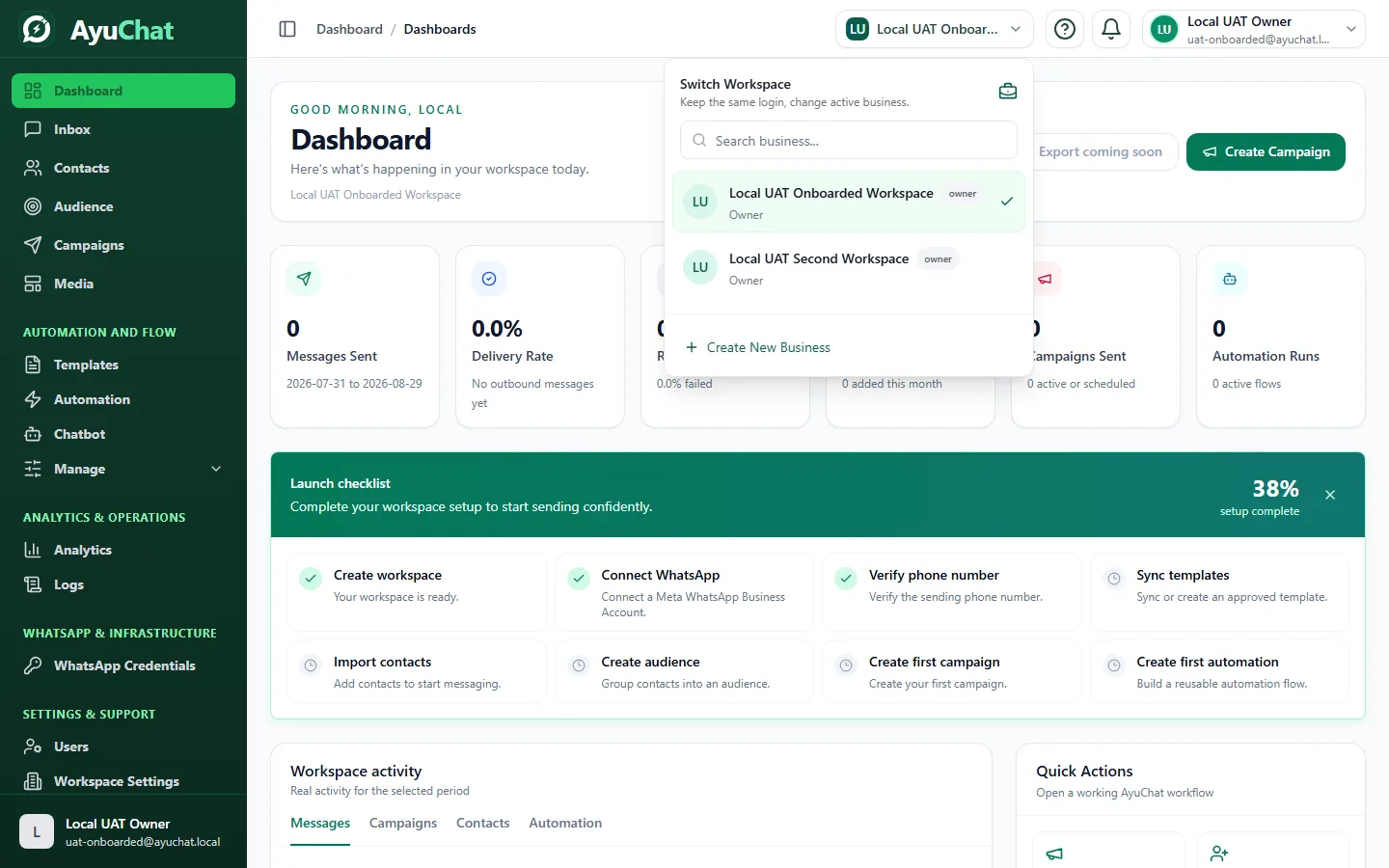Click the Logs icon in sidebar
This screenshot has width=1389, height=868.
pyautogui.click(x=33, y=584)
